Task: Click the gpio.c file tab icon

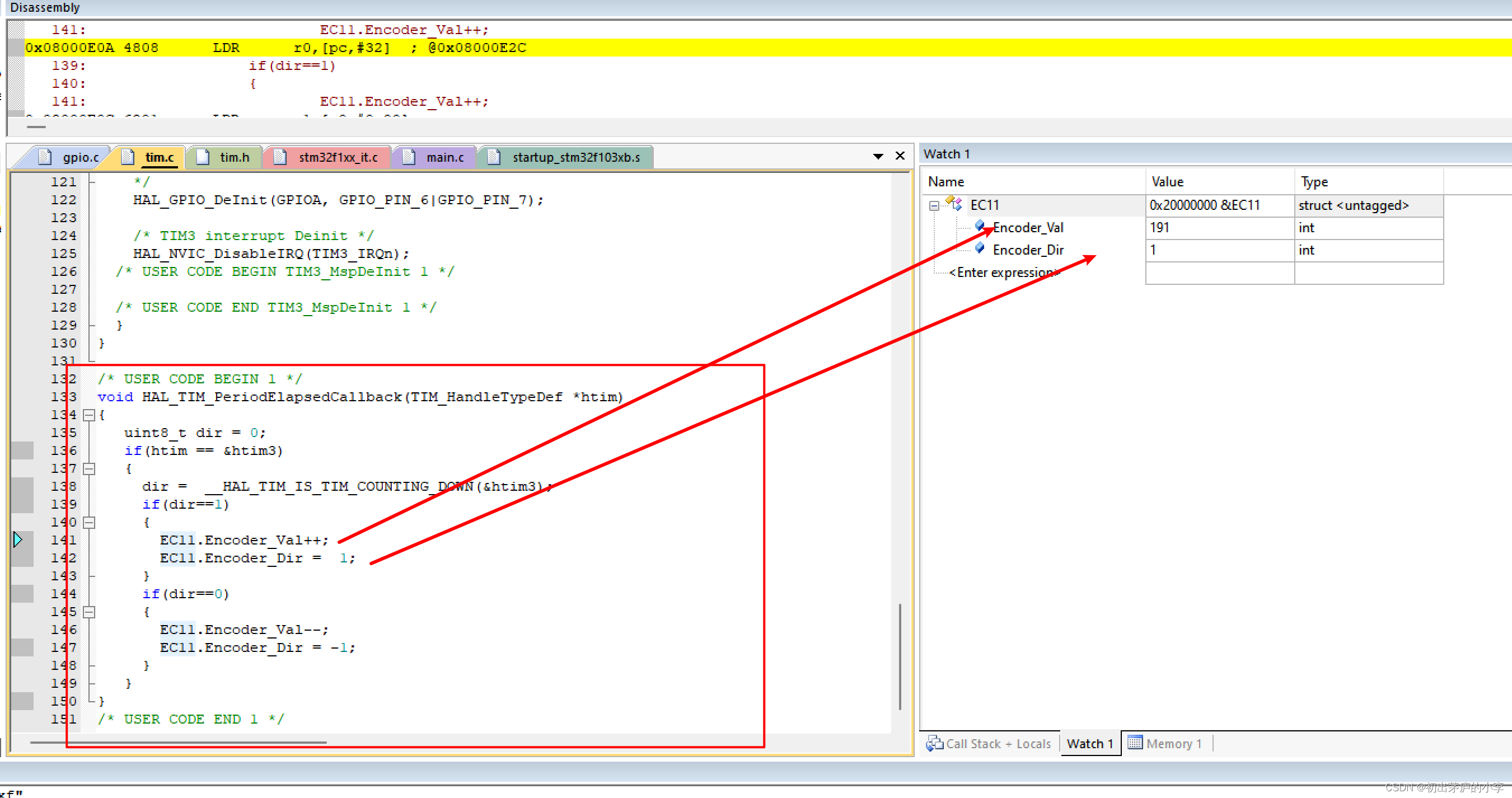Action: click(45, 157)
